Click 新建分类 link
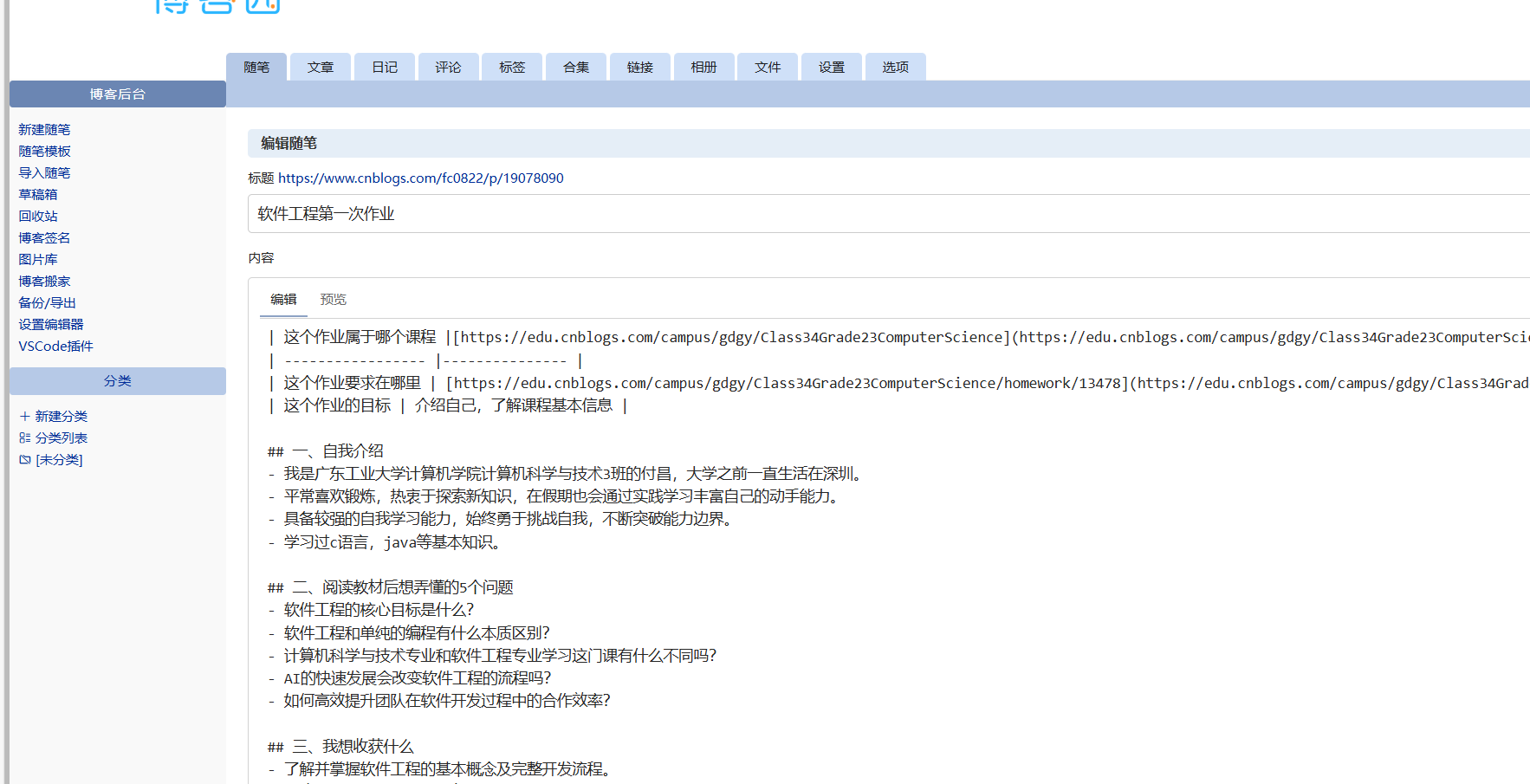The image size is (1530, 784). pos(61,416)
